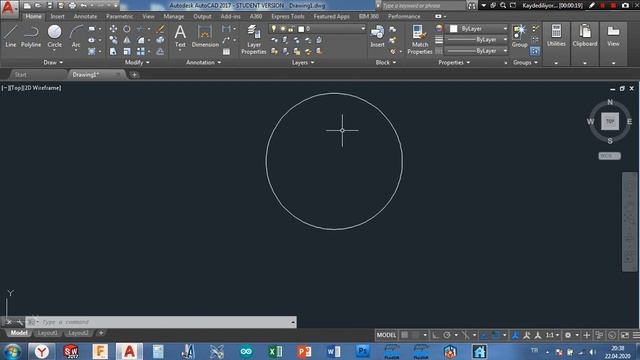The image size is (640, 360).
Task: Open the Insert ribbon tab
Action: pyautogui.click(x=57, y=17)
